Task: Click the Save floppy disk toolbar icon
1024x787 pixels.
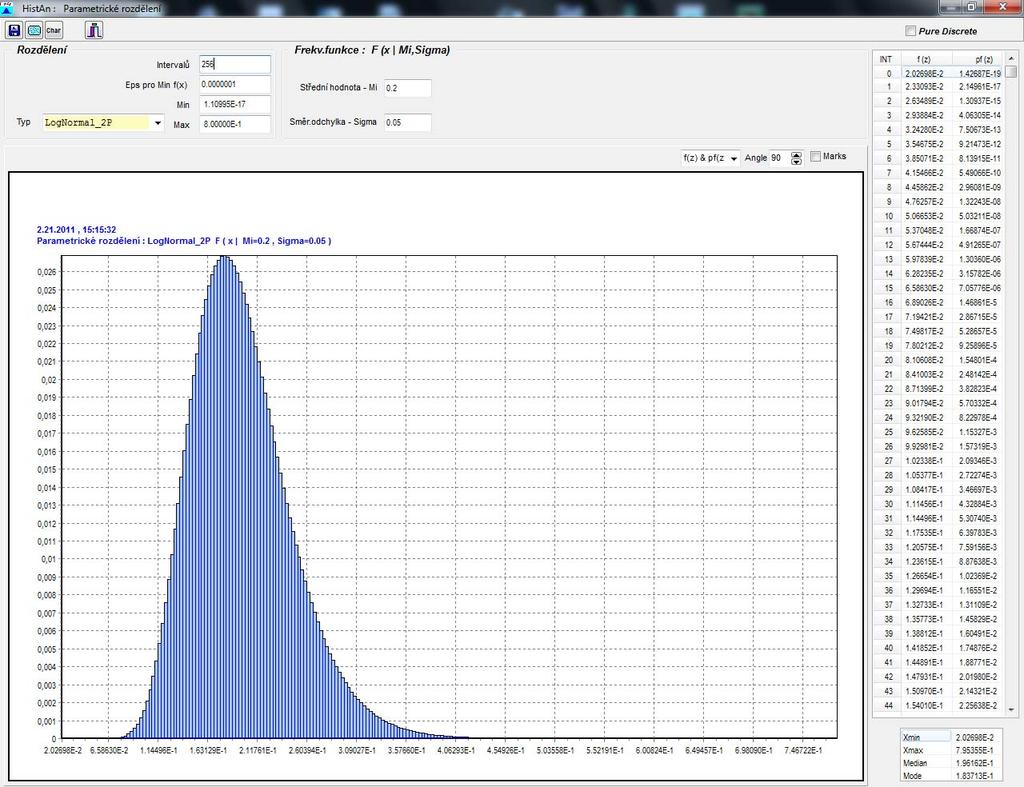Action: 14,30
